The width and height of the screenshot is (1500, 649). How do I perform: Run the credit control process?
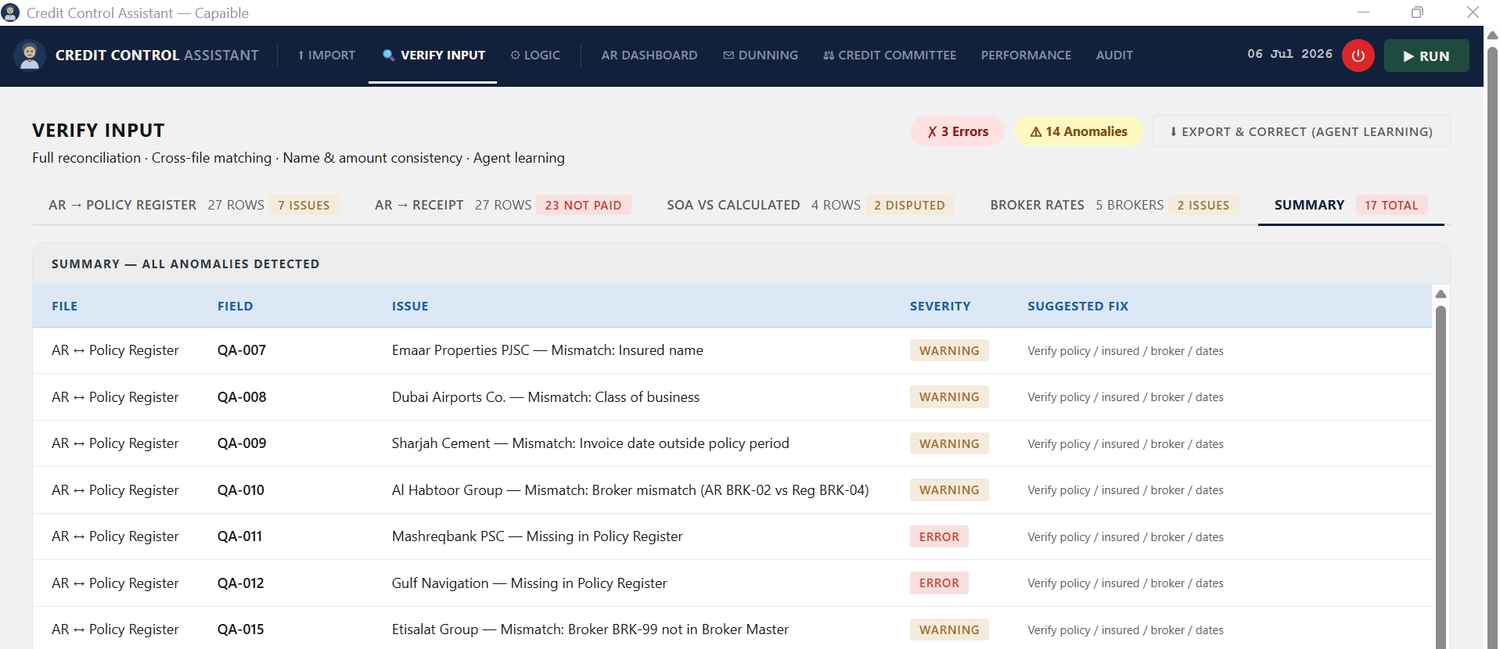(1426, 56)
